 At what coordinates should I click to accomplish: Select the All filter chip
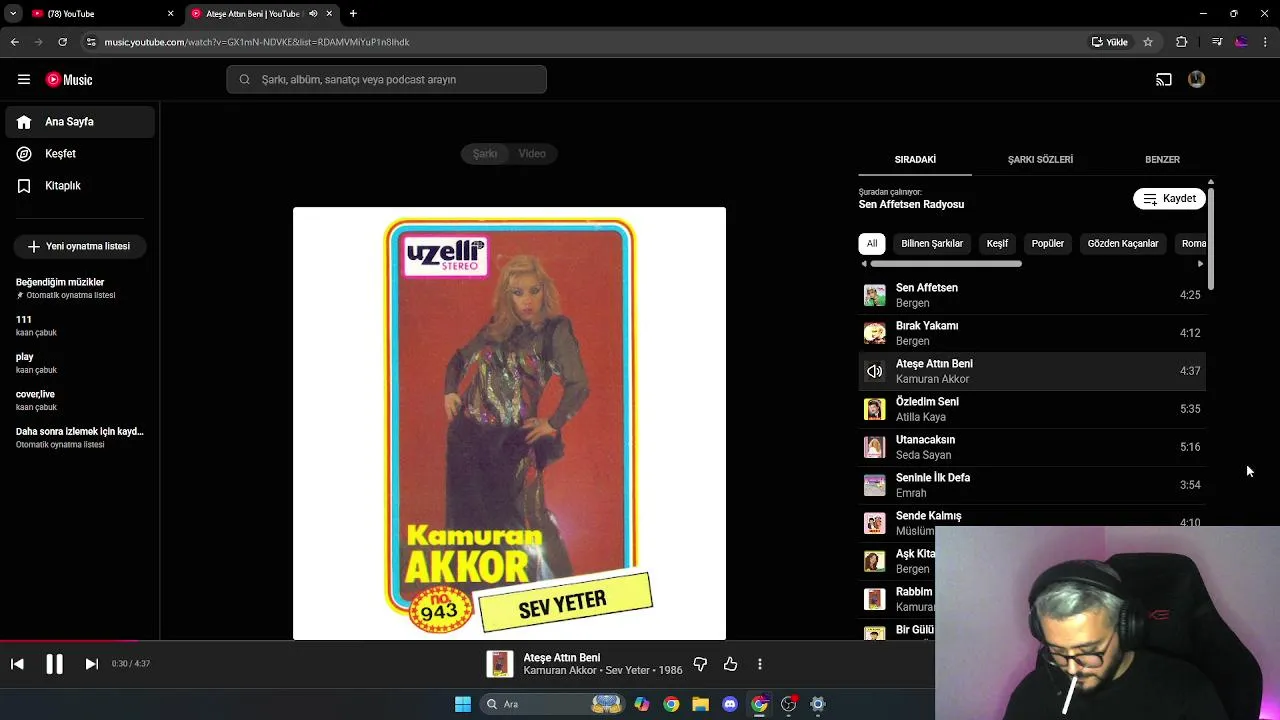872,244
